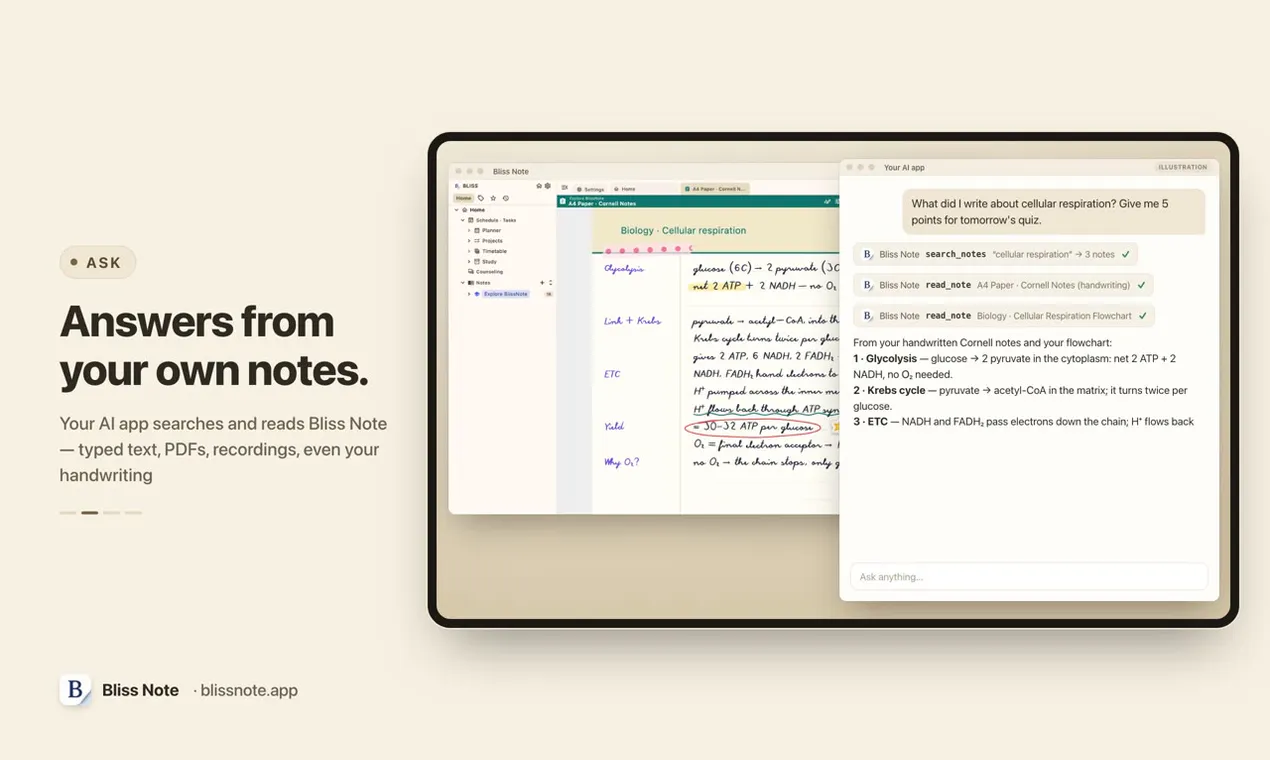Expand the Timetable tree item

tap(469, 251)
